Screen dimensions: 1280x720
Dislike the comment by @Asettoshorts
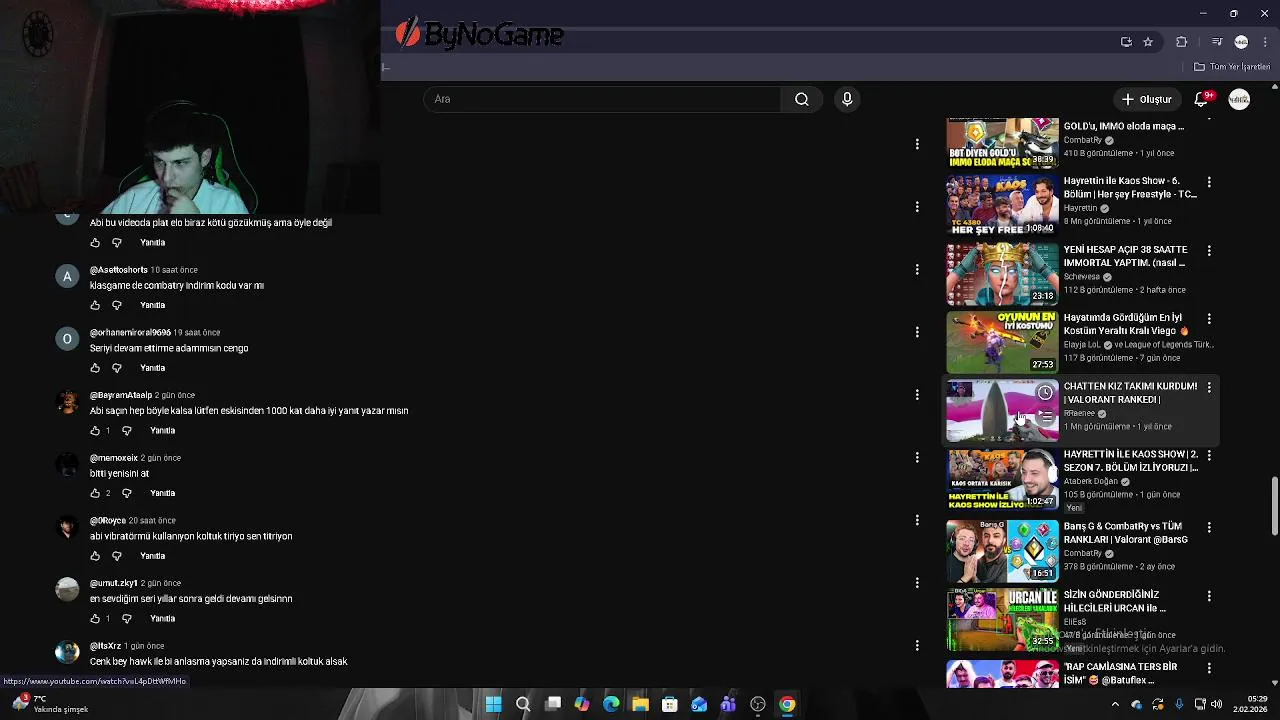117,305
